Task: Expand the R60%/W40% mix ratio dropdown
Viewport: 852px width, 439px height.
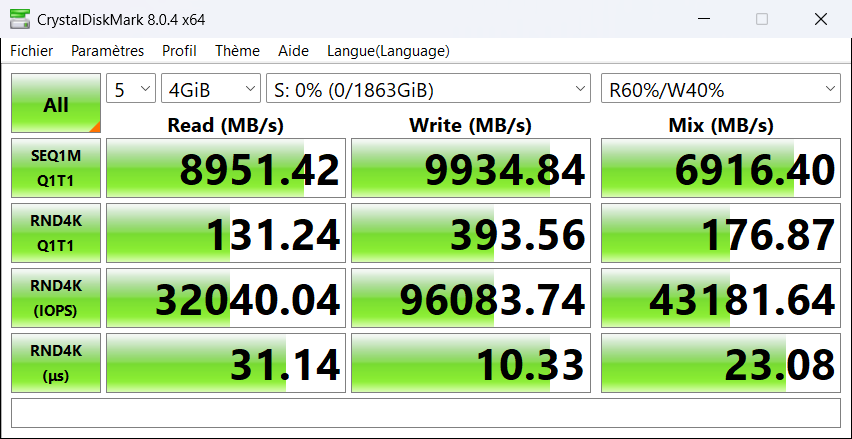Action: pos(720,90)
